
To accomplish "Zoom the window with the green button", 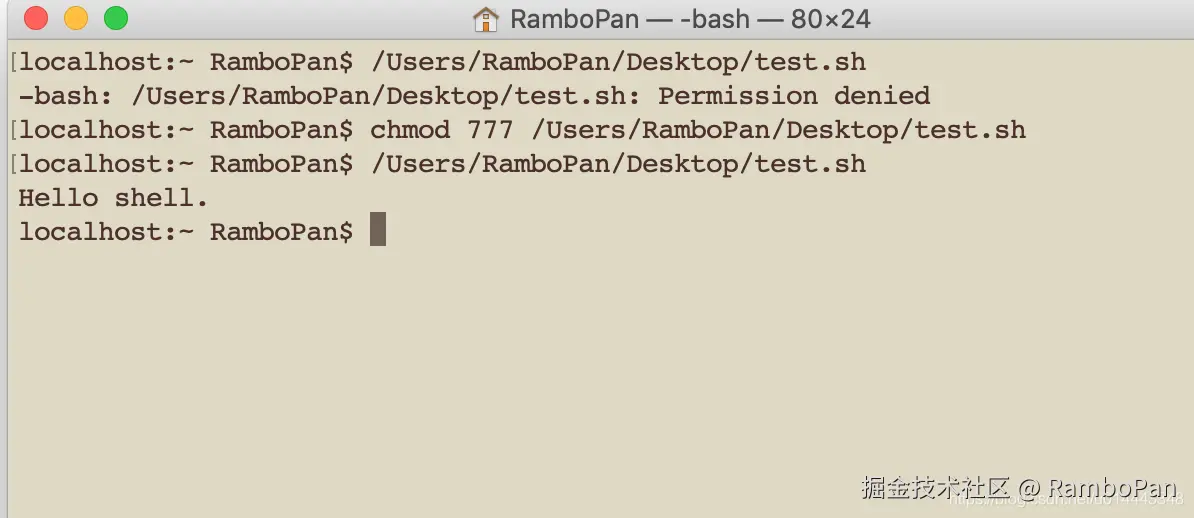I will pos(116,18).
